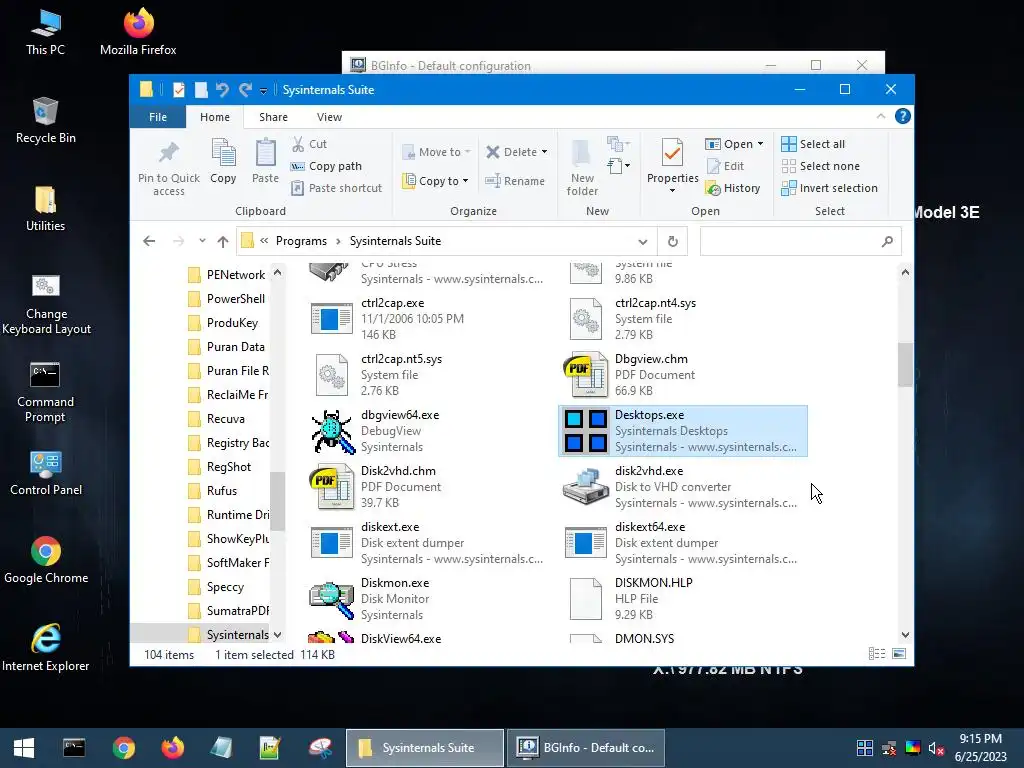The height and width of the screenshot is (768, 1024).
Task: Select the ctrl2cap.nt4.sys file
Action: (683, 319)
